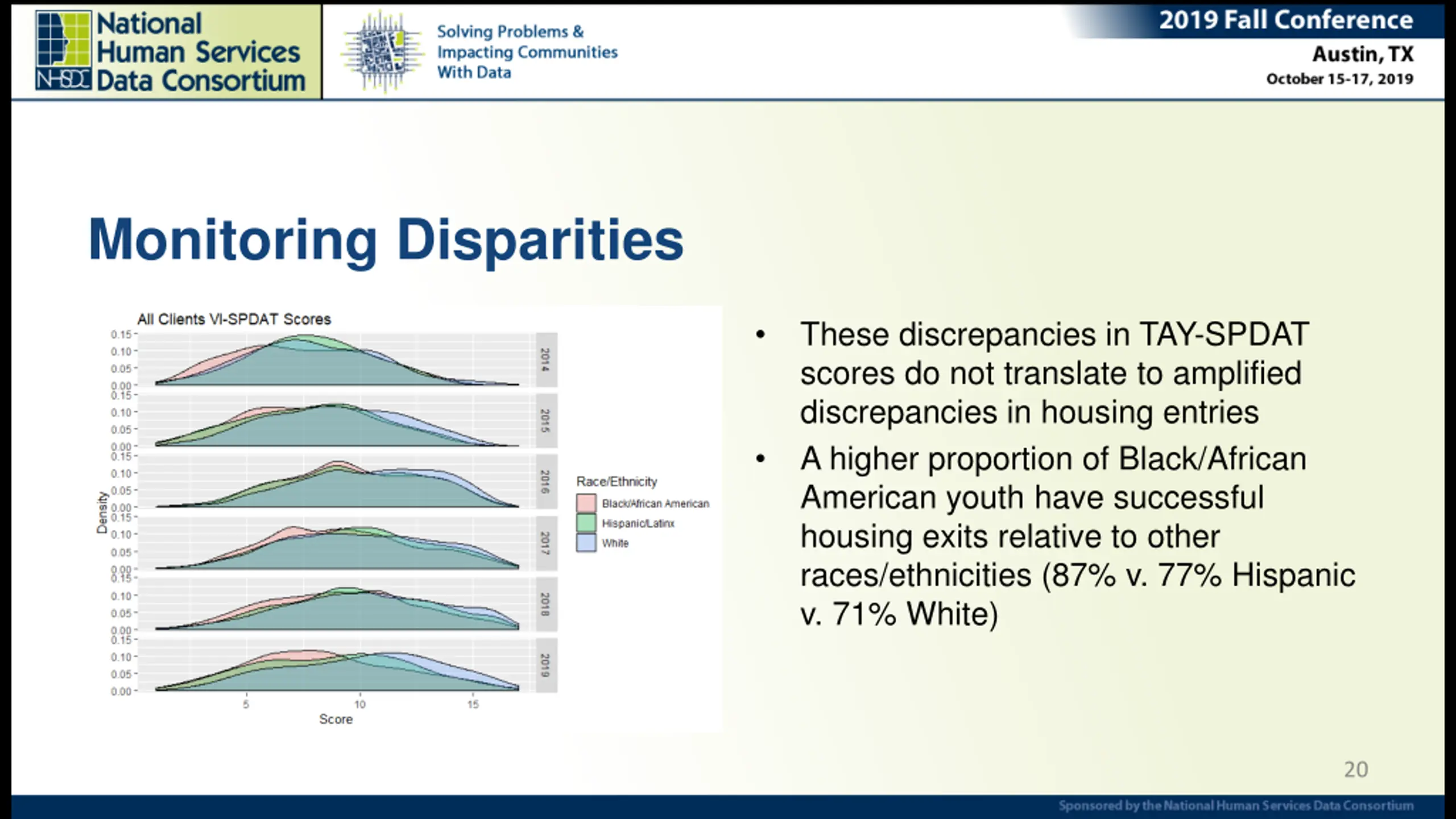
Task: Click the 'White' legend label
Action: pos(615,543)
